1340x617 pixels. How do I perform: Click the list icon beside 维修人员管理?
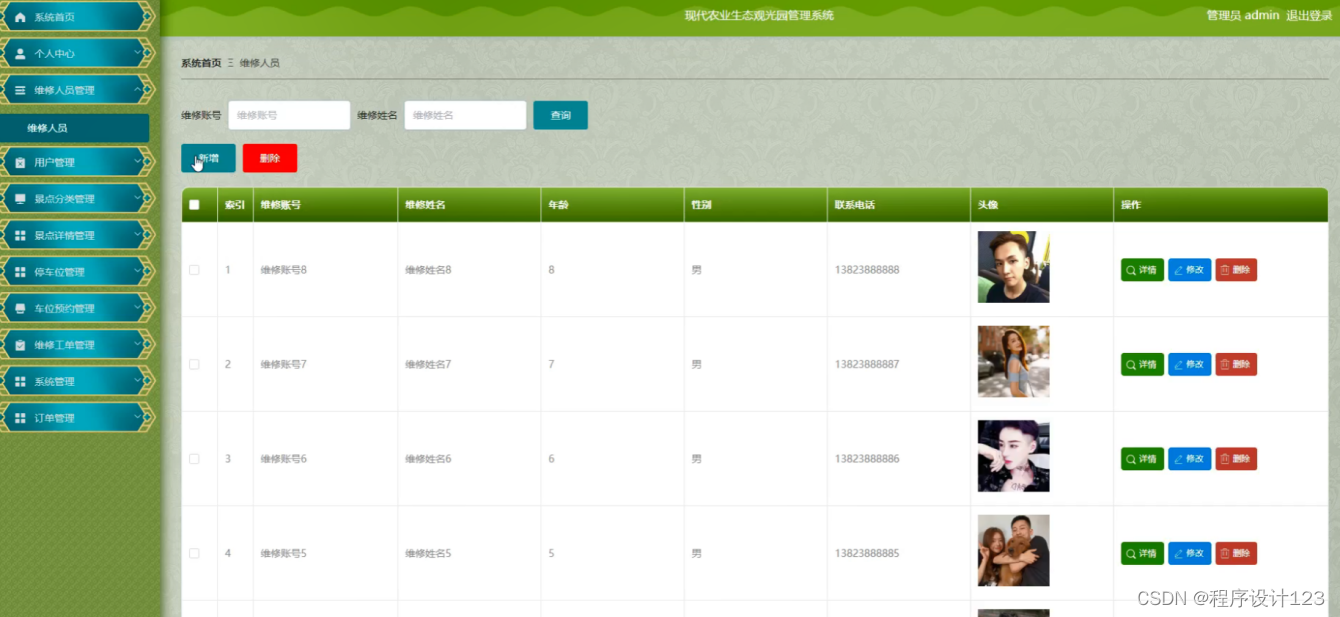point(20,90)
